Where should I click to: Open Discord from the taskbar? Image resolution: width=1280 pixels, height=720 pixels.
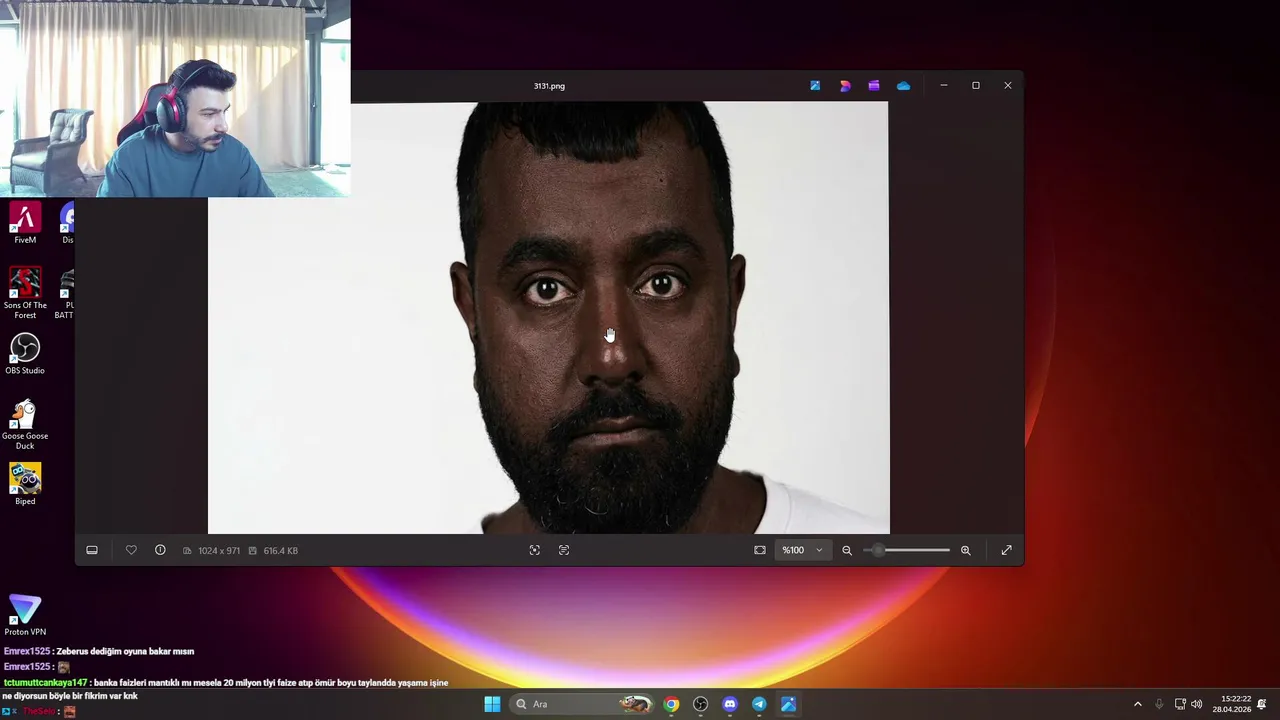coord(730,704)
